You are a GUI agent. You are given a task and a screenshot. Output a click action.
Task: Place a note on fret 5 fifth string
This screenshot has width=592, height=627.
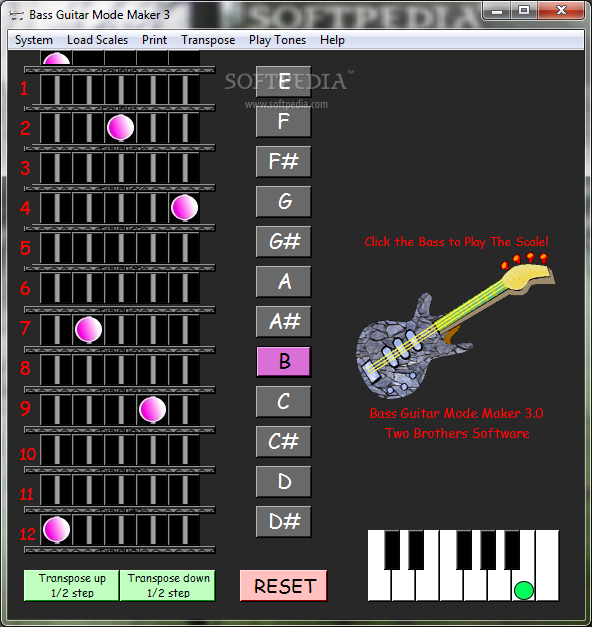point(184,248)
